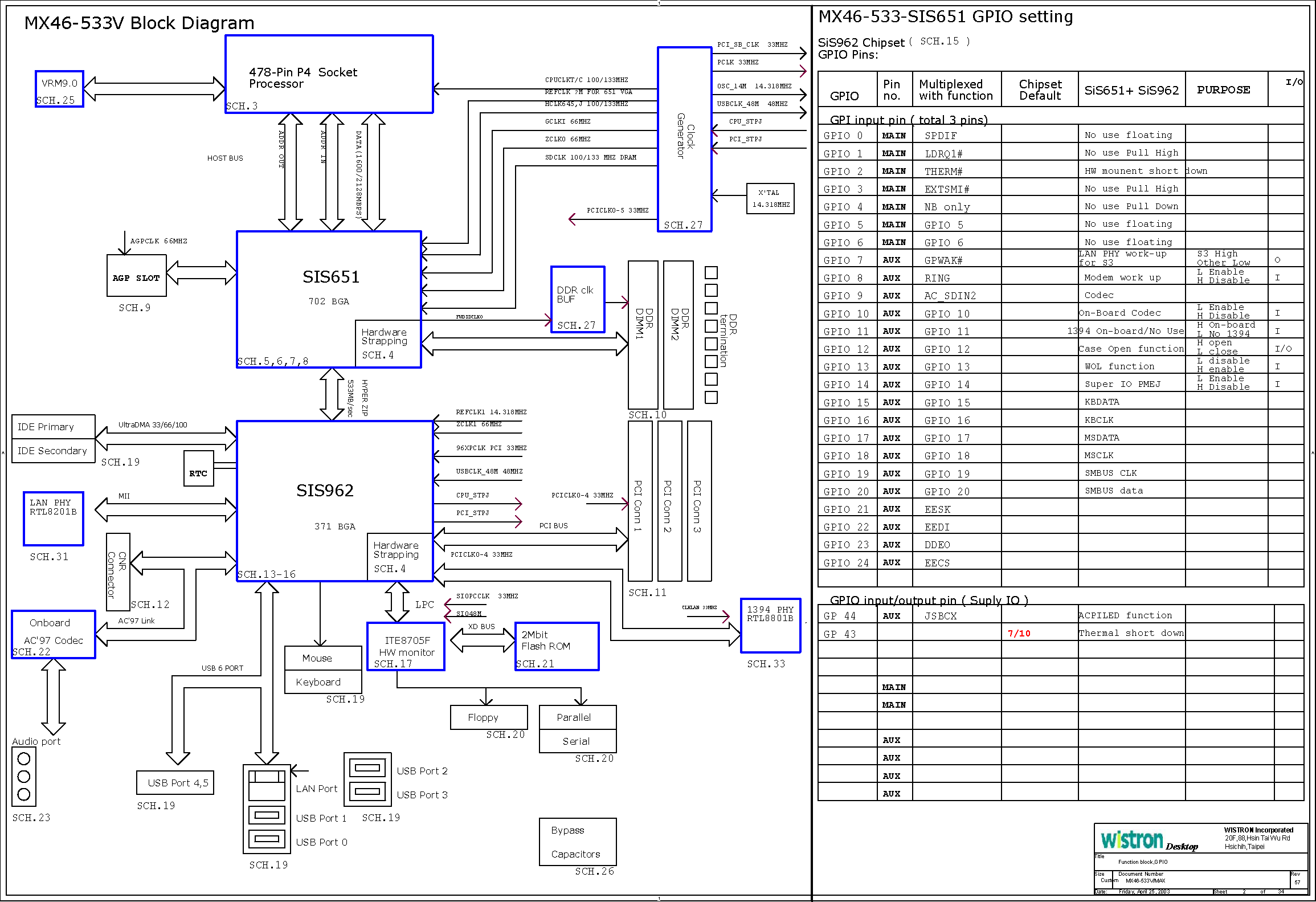
Task: Click the UltraDMA 33/66/100 label
Action: tap(153, 425)
